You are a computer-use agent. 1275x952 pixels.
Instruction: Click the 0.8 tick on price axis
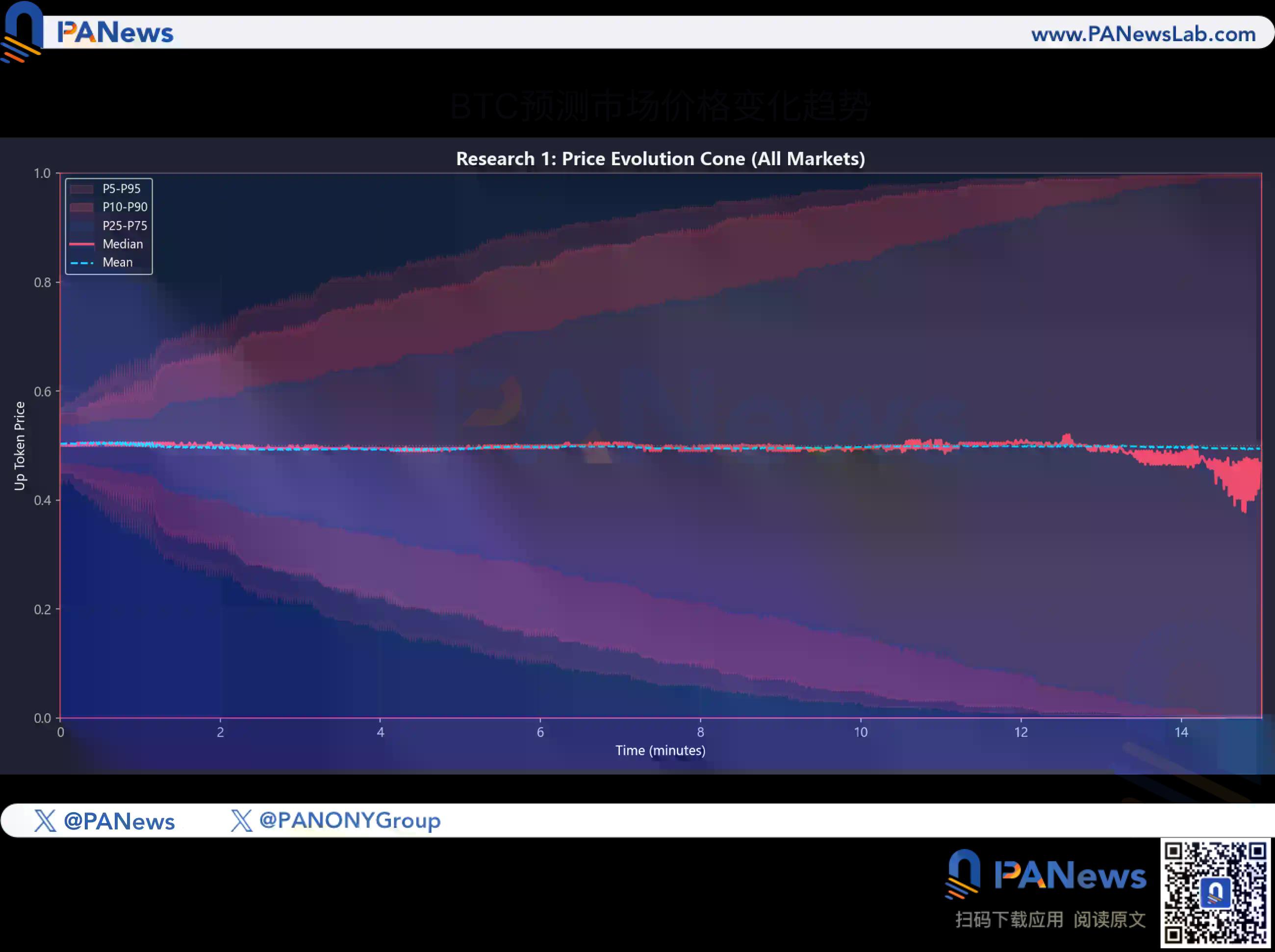(x=42, y=282)
